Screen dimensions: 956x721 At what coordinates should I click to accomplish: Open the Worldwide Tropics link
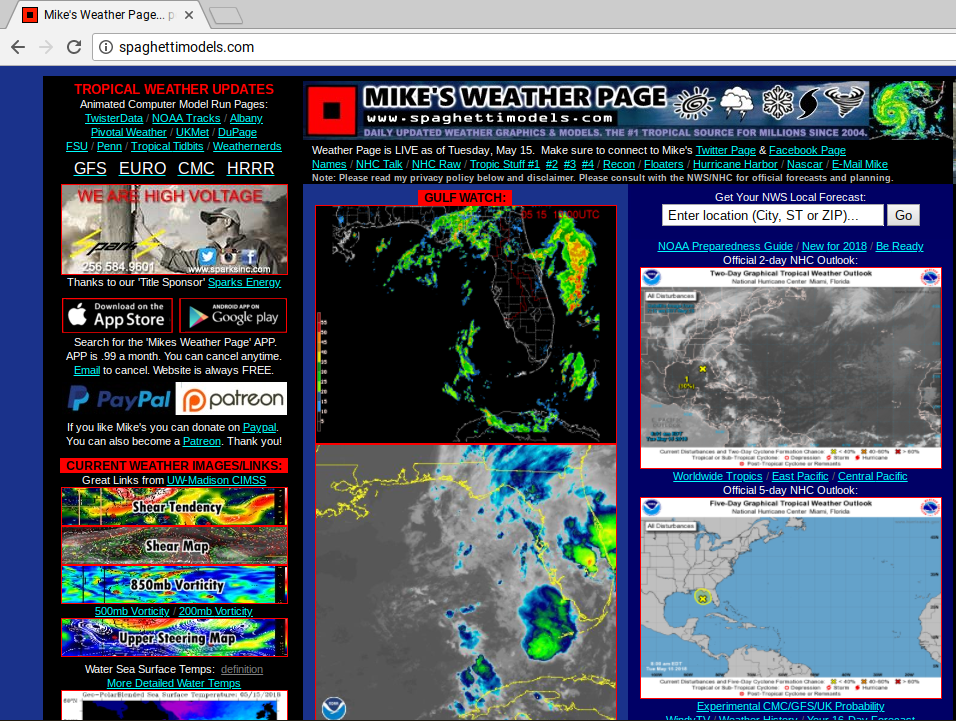[718, 476]
